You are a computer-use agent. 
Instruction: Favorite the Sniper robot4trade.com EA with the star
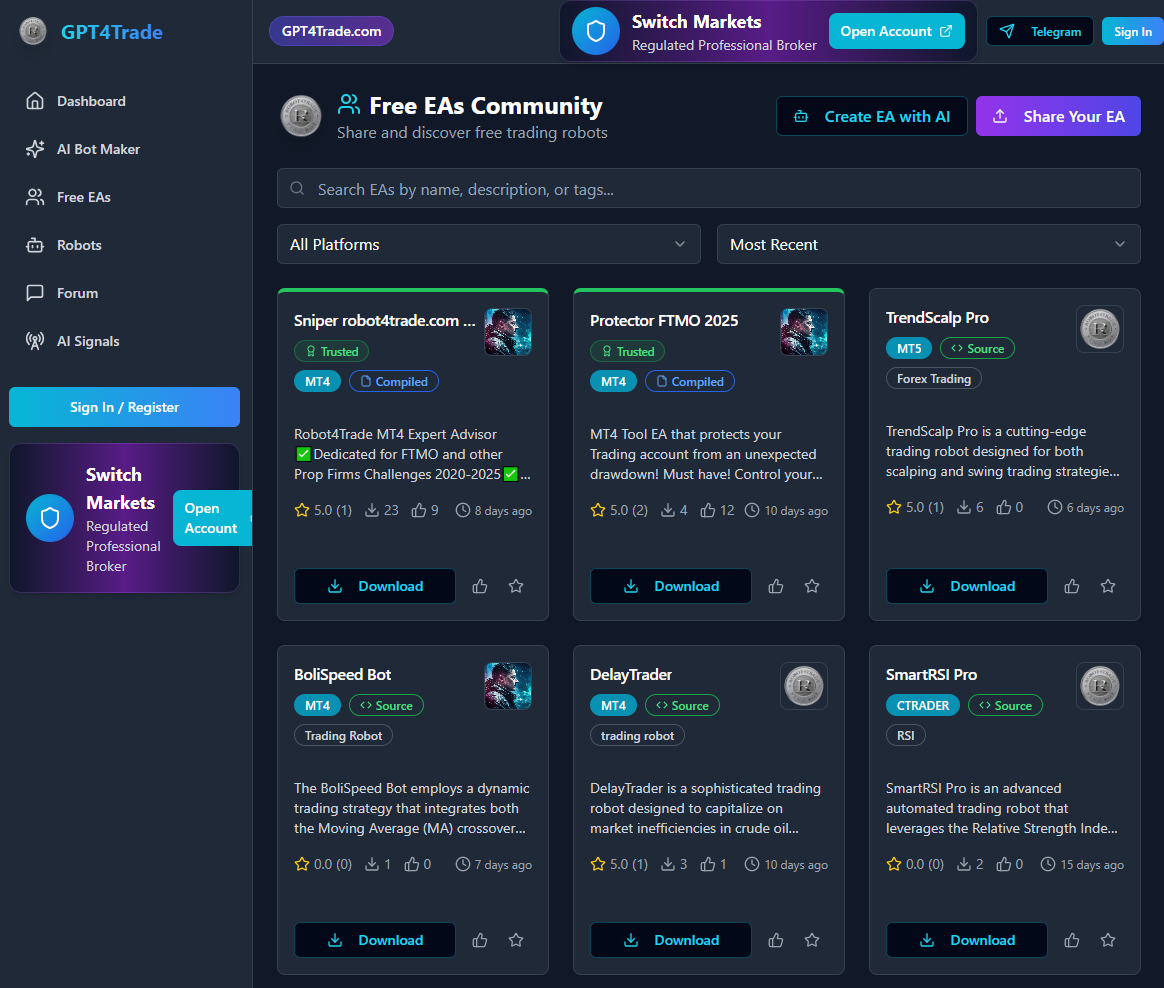(x=516, y=586)
